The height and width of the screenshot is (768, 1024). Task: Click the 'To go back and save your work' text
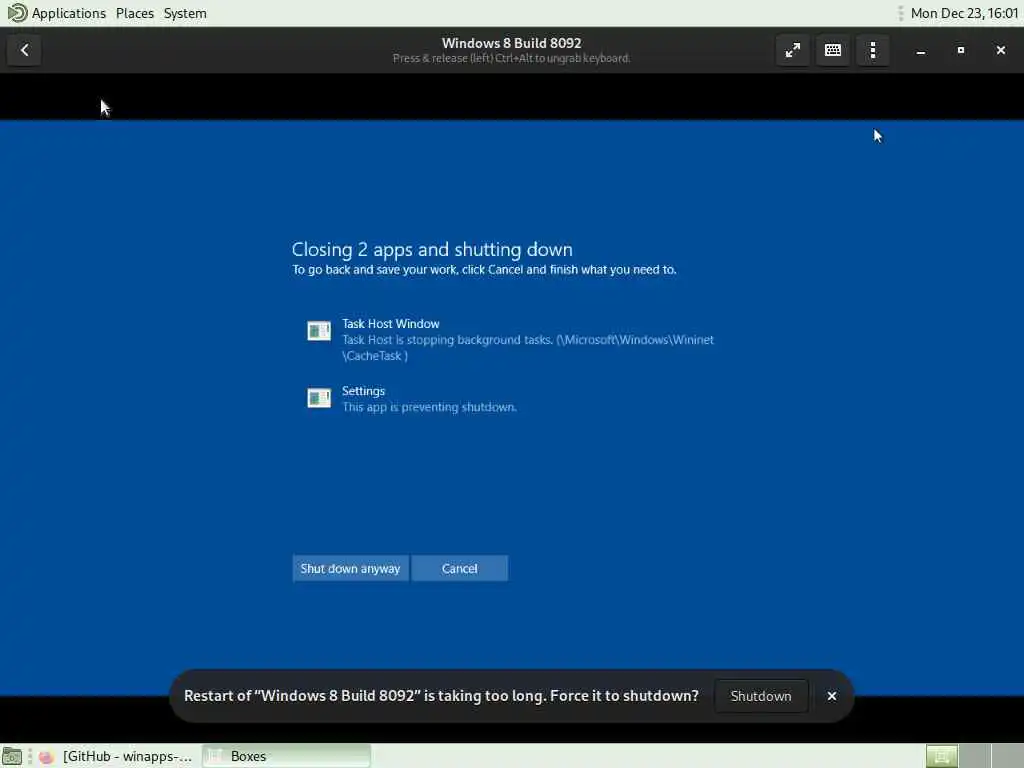(x=484, y=270)
